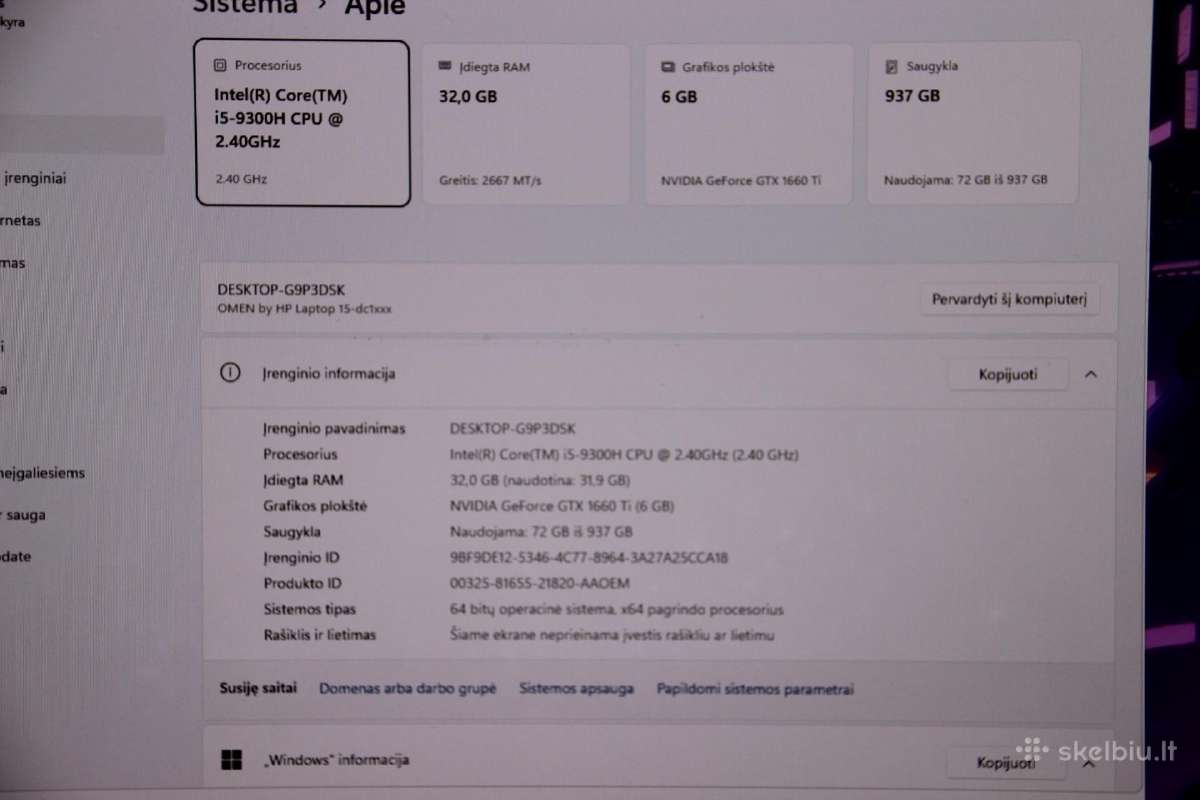Click the storage drive icon
The width and height of the screenshot is (1200, 800).
click(891, 67)
